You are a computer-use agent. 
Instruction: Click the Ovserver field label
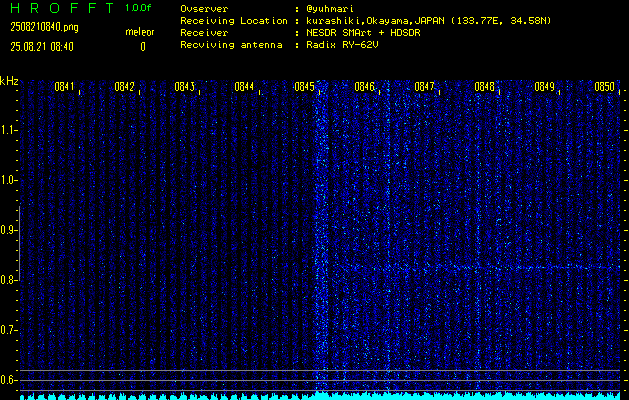click(x=204, y=9)
